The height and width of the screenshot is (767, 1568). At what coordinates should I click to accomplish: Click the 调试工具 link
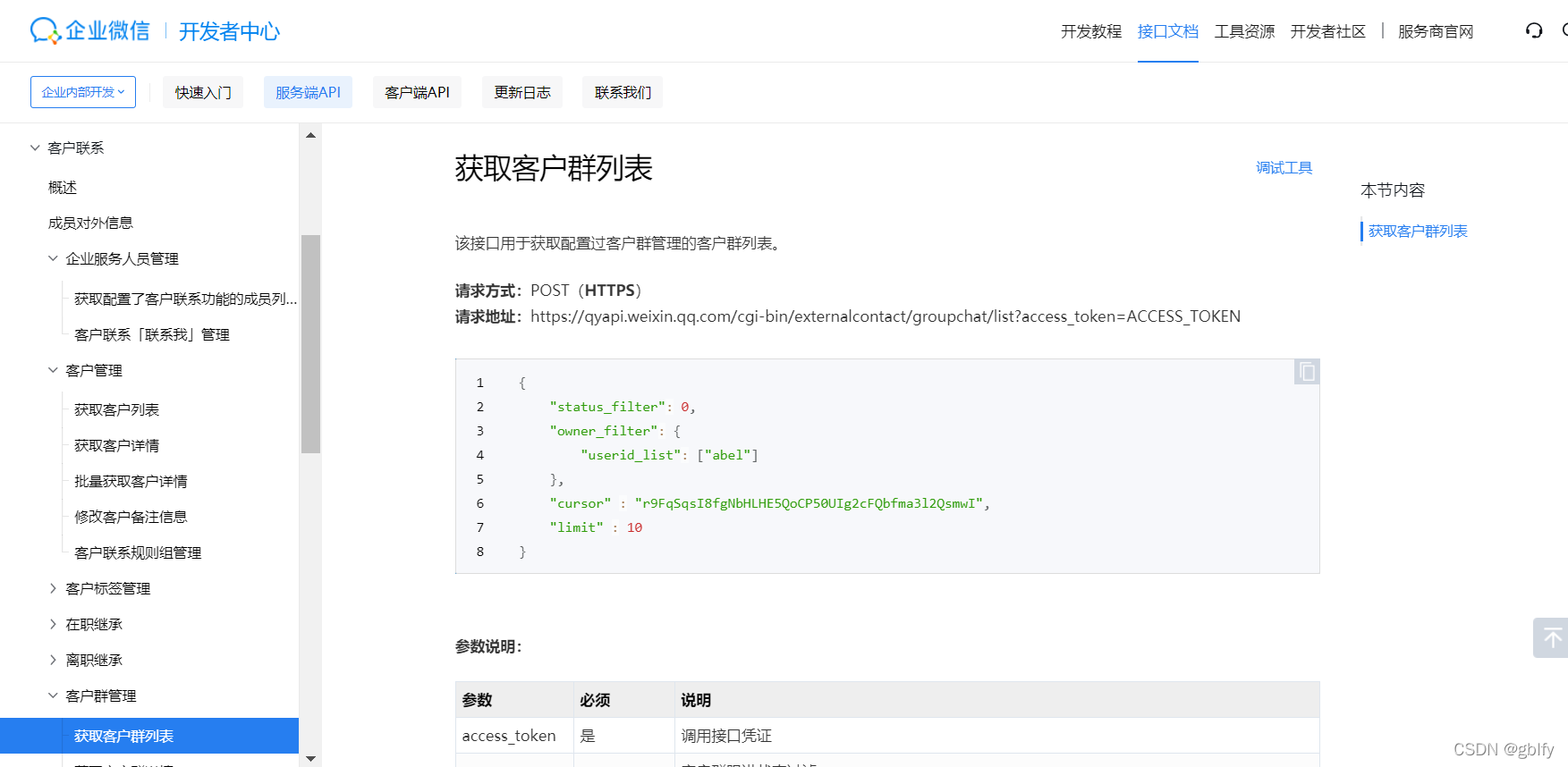coord(1284,167)
